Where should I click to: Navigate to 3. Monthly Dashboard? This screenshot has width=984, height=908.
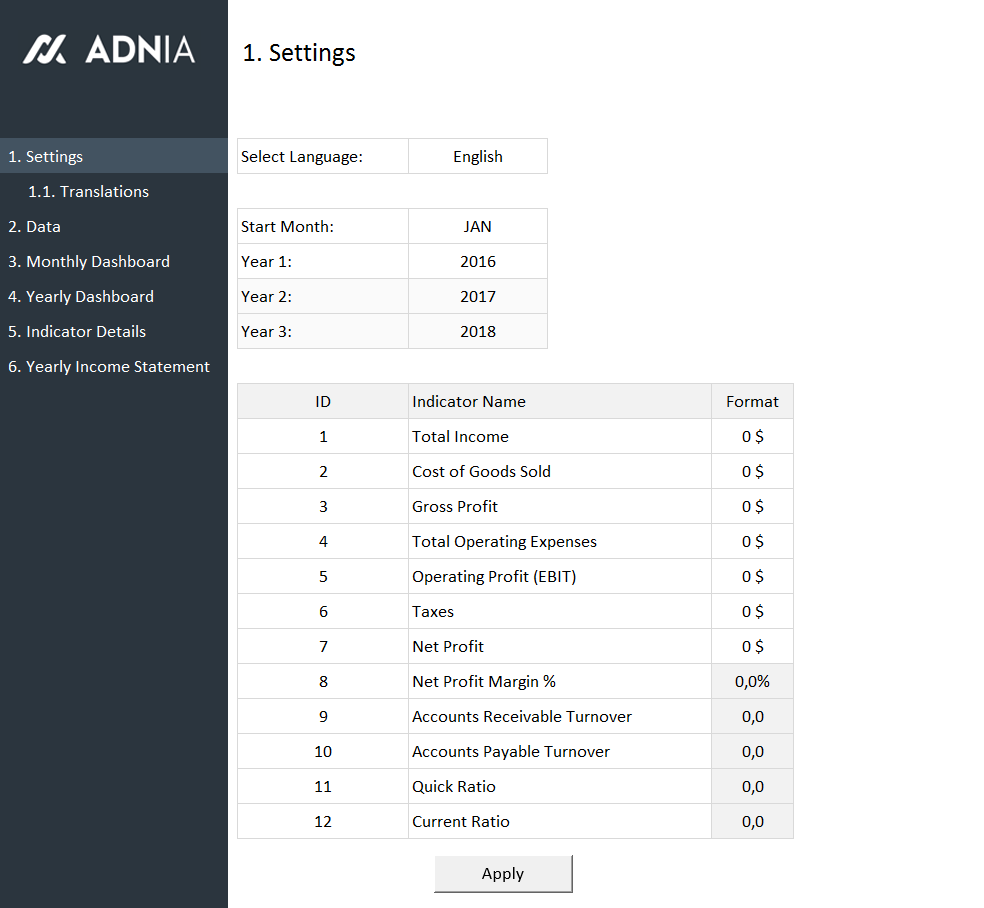pos(88,262)
